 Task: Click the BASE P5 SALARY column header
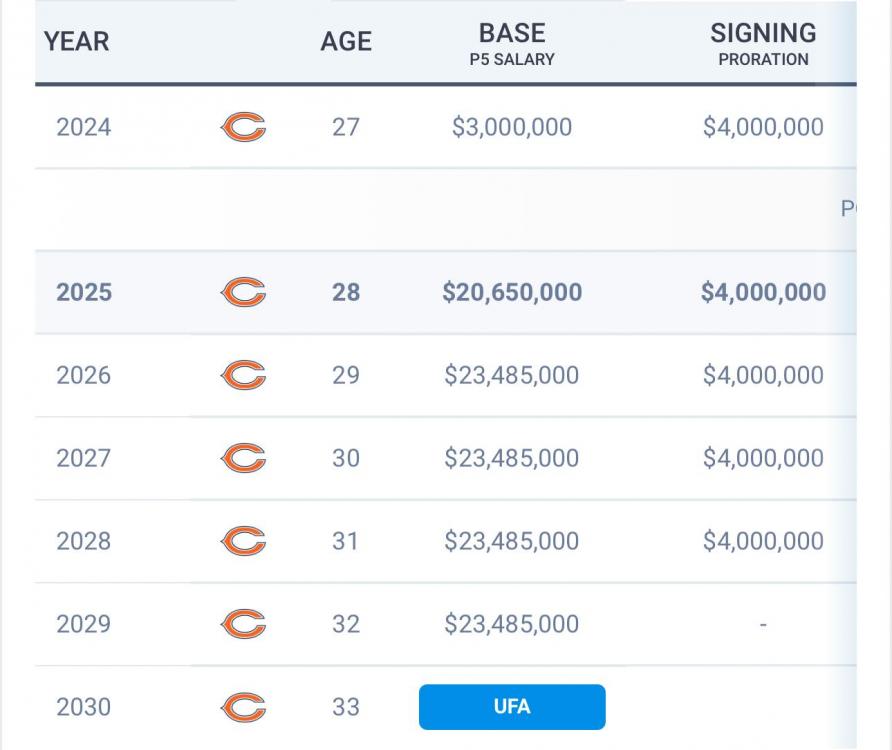click(x=512, y=44)
